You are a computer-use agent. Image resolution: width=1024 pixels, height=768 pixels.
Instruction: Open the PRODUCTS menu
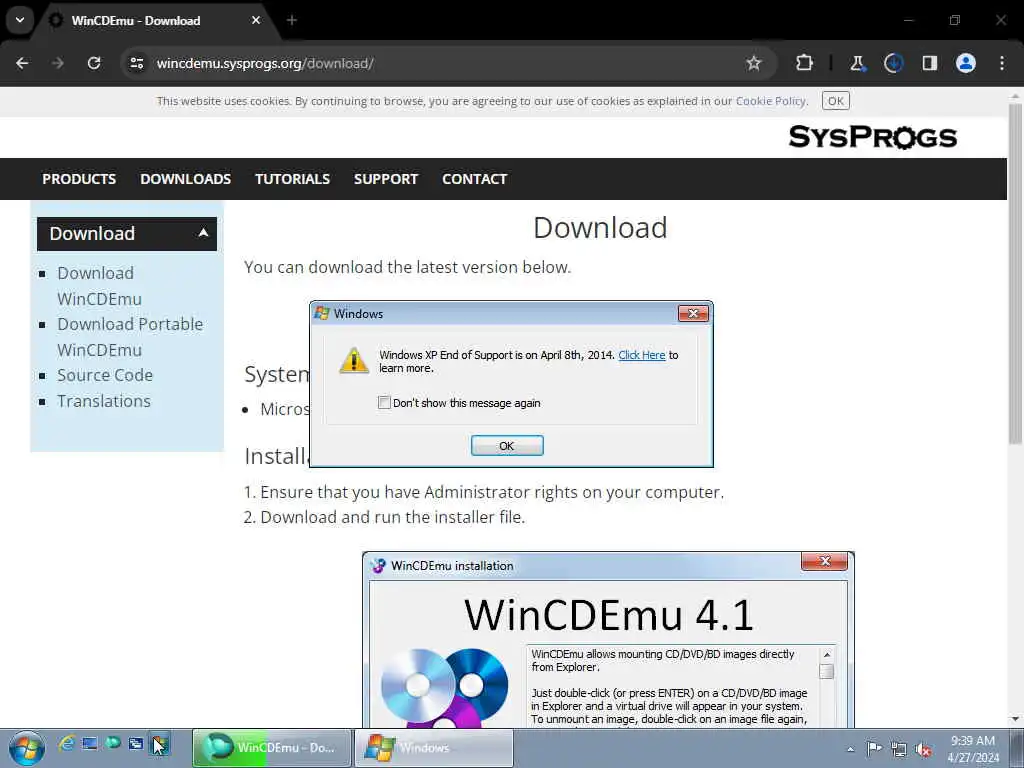79,179
